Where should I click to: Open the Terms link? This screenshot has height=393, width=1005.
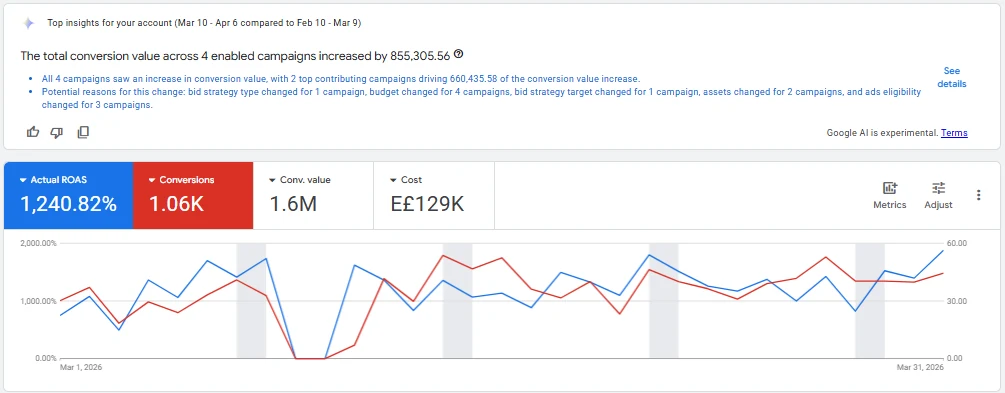[x=954, y=133]
